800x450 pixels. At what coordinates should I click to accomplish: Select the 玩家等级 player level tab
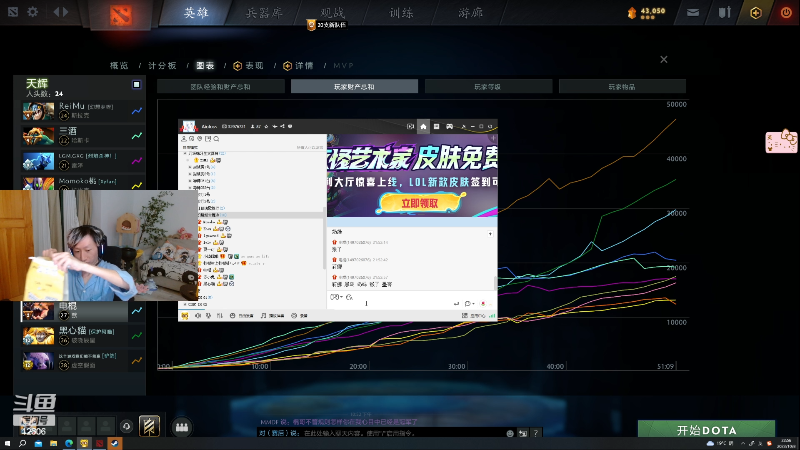488,87
